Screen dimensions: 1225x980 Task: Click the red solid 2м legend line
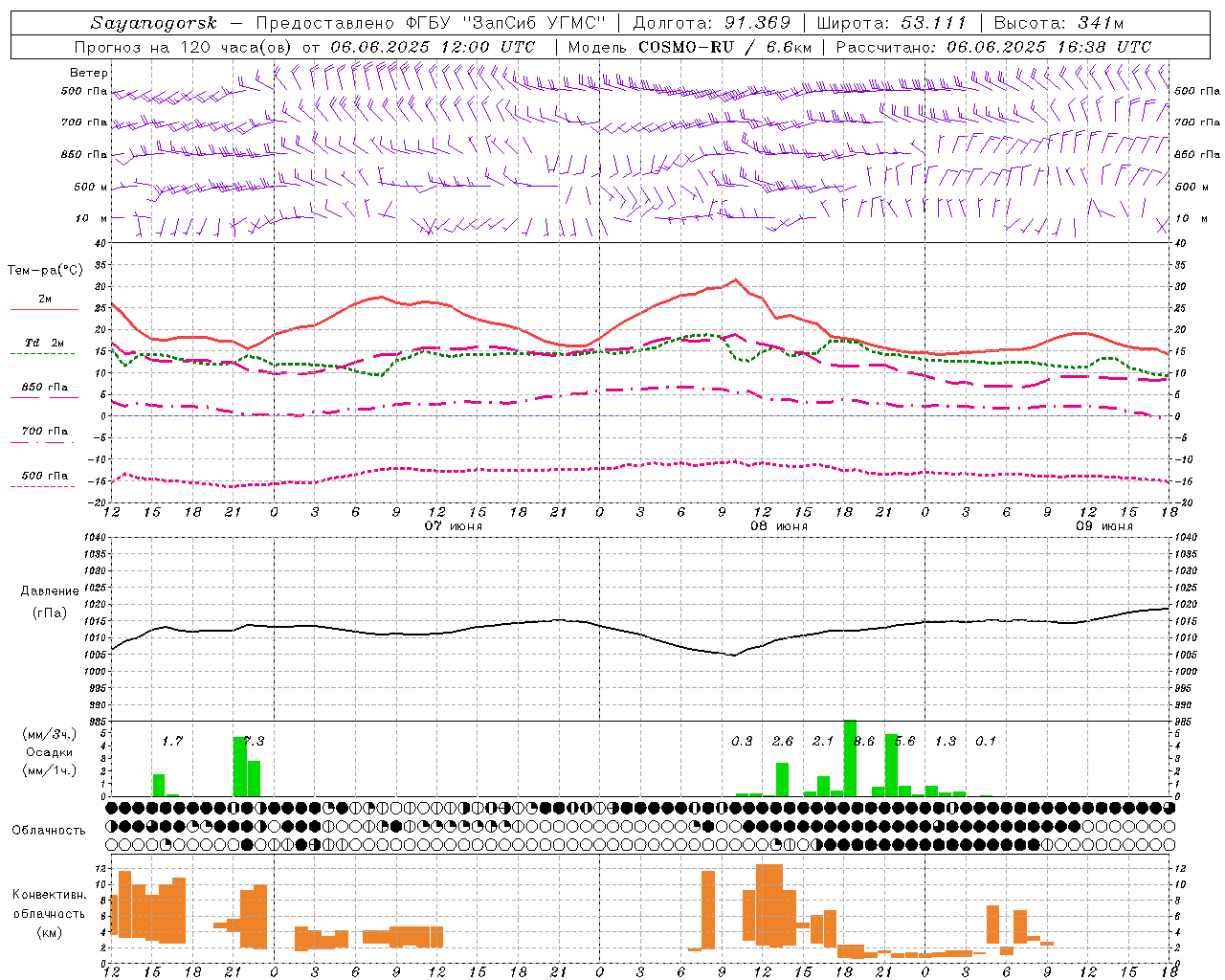44,309
